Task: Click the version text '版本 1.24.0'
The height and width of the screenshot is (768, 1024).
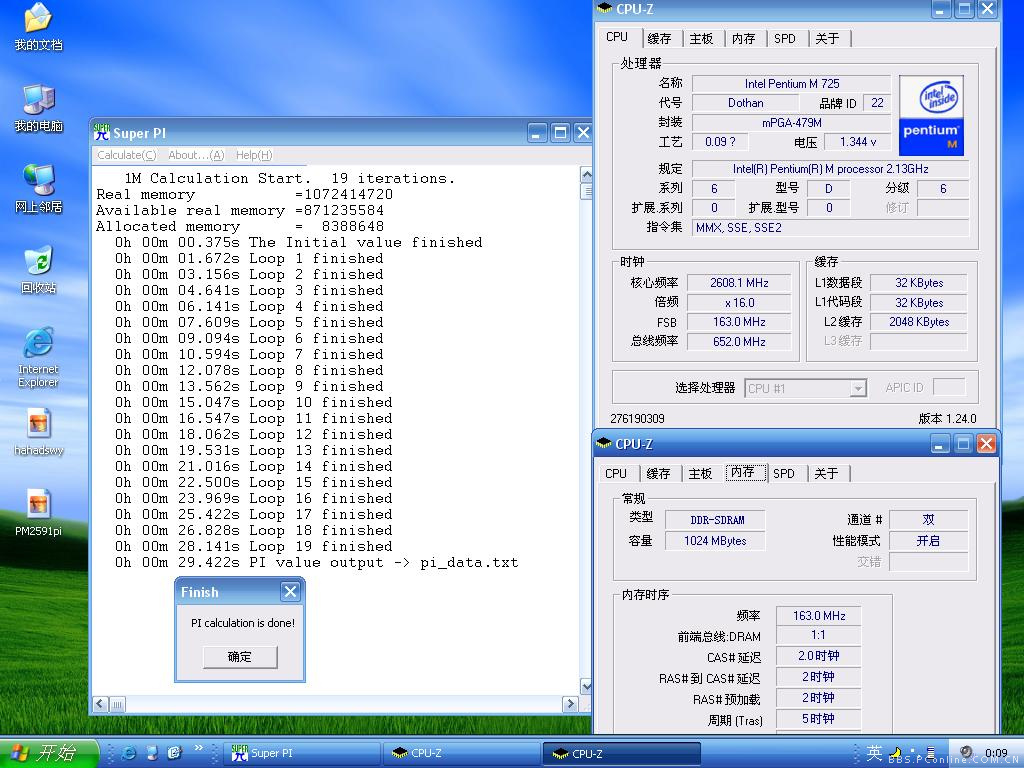Action: pos(947,419)
